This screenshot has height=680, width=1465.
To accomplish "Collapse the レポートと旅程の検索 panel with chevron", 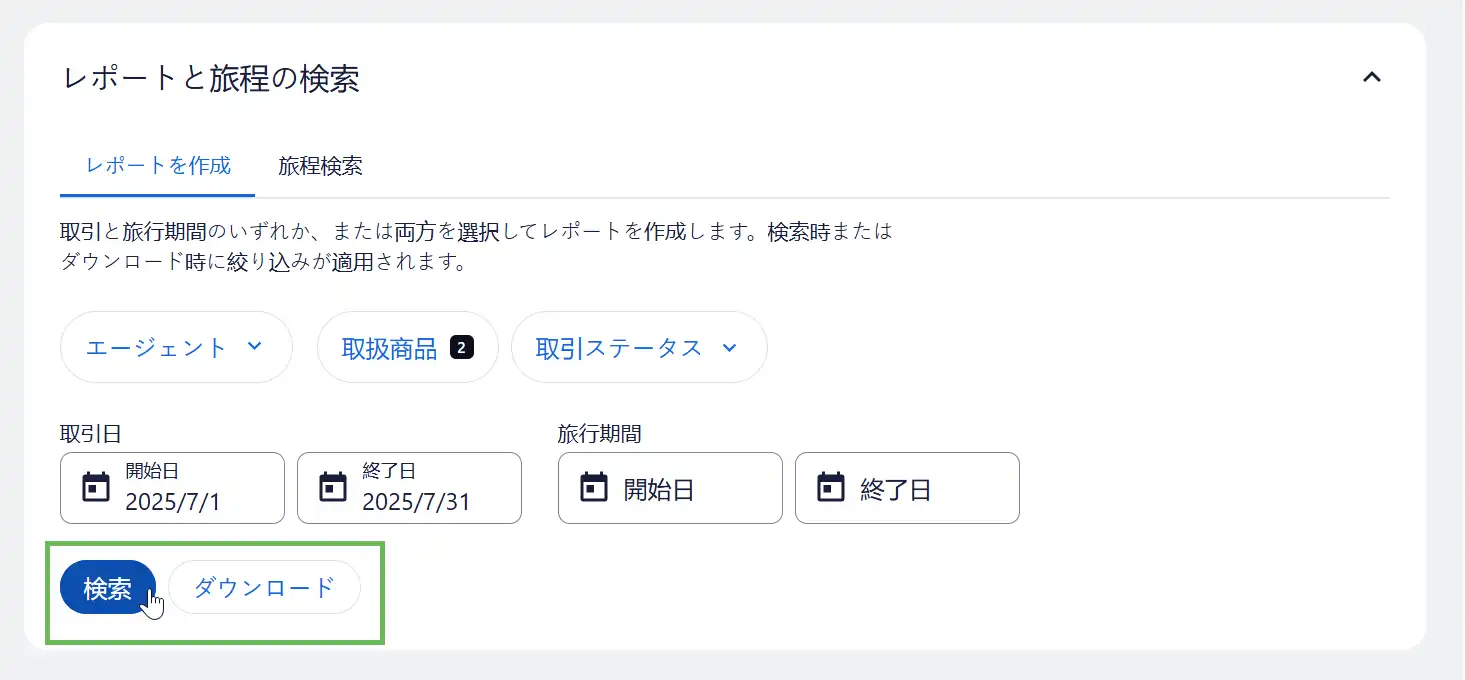I will [1372, 77].
